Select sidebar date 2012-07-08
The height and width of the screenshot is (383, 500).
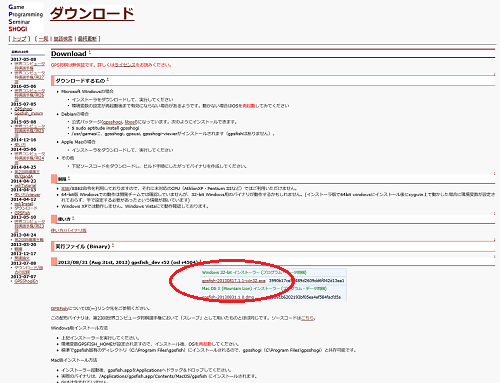click(23, 263)
